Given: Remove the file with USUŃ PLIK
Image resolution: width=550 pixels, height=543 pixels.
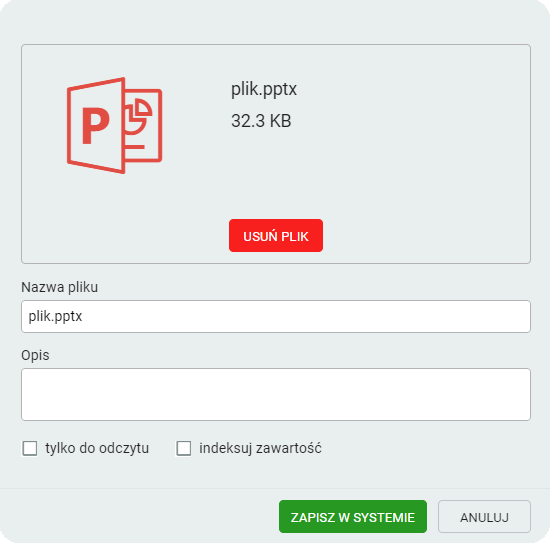Looking at the screenshot, I should click(x=276, y=236).
